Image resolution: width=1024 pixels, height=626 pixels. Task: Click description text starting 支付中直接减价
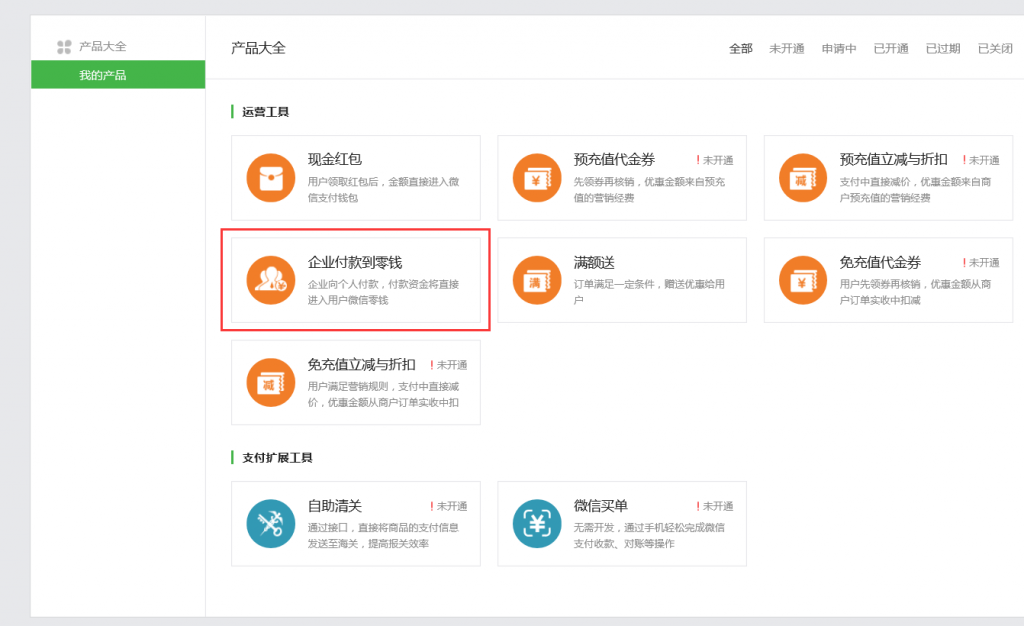[915, 190]
